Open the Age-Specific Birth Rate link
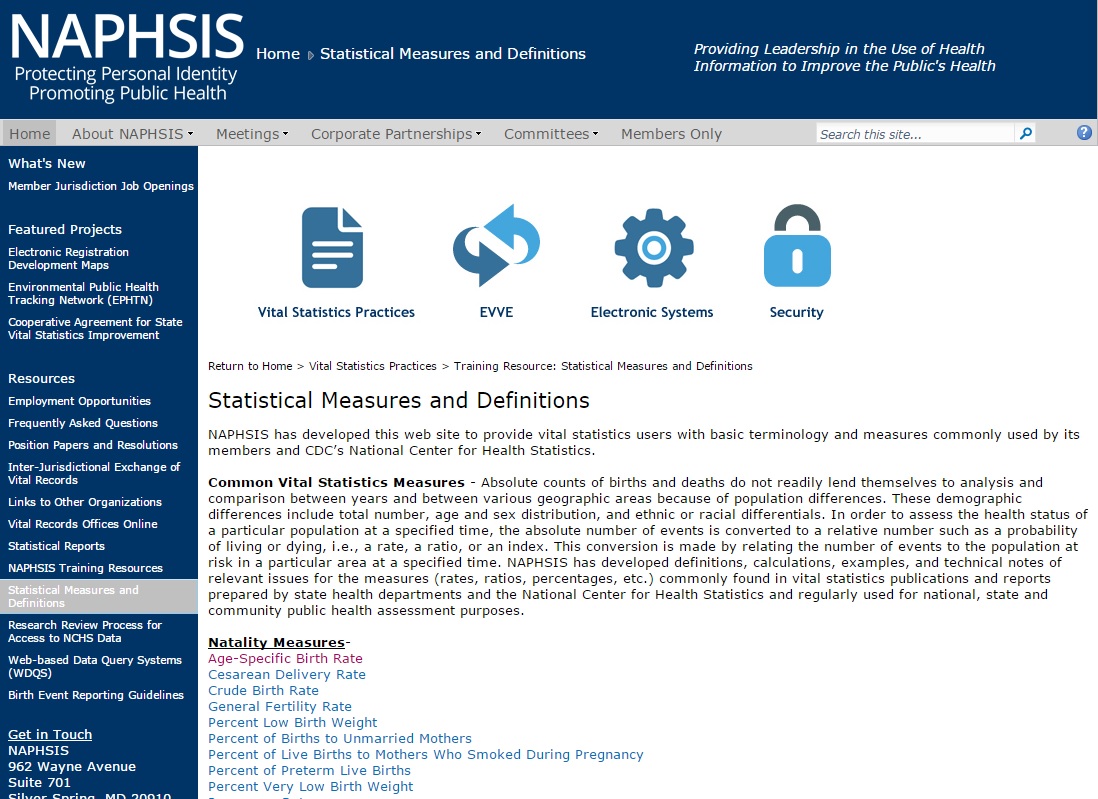The height and width of the screenshot is (799, 1098). (285, 659)
